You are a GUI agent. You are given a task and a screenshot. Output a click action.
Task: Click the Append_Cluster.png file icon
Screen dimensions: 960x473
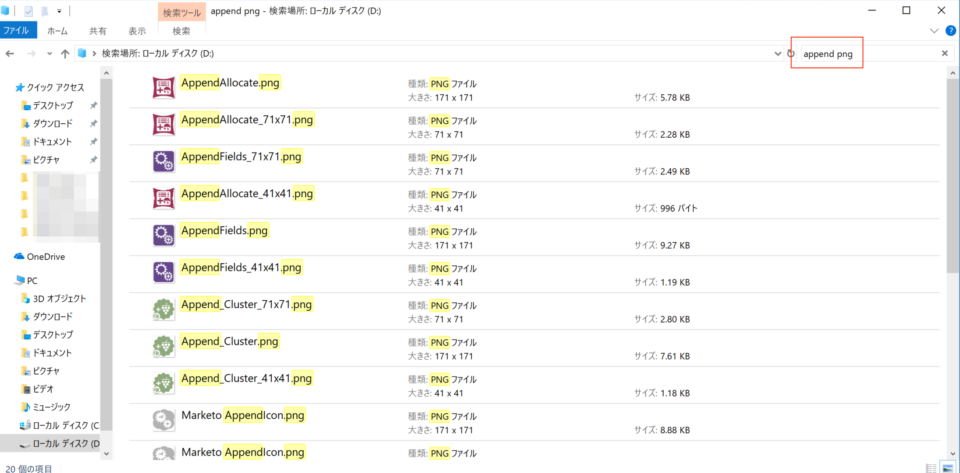pos(163,346)
